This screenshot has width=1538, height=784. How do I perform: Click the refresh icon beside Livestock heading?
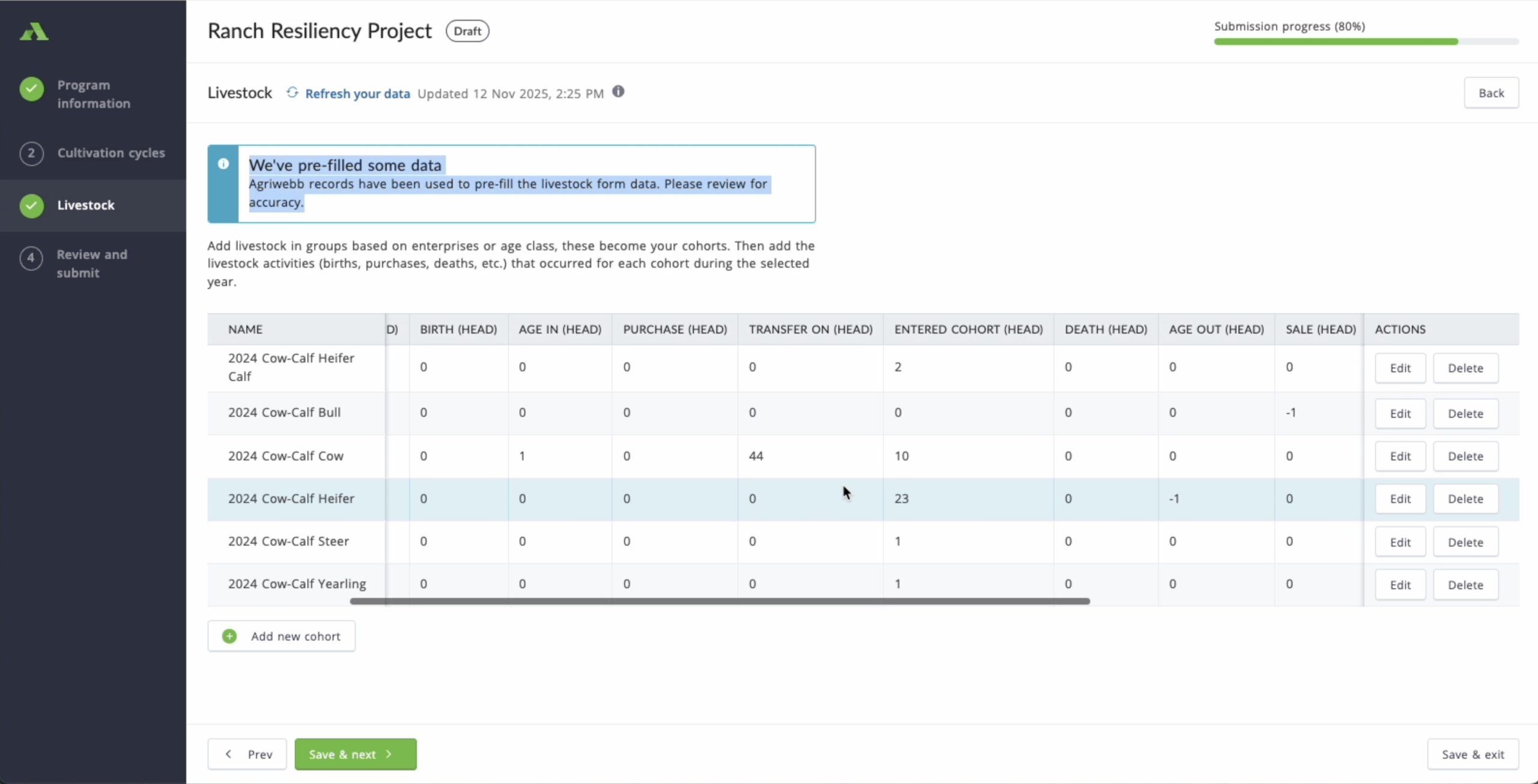292,93
